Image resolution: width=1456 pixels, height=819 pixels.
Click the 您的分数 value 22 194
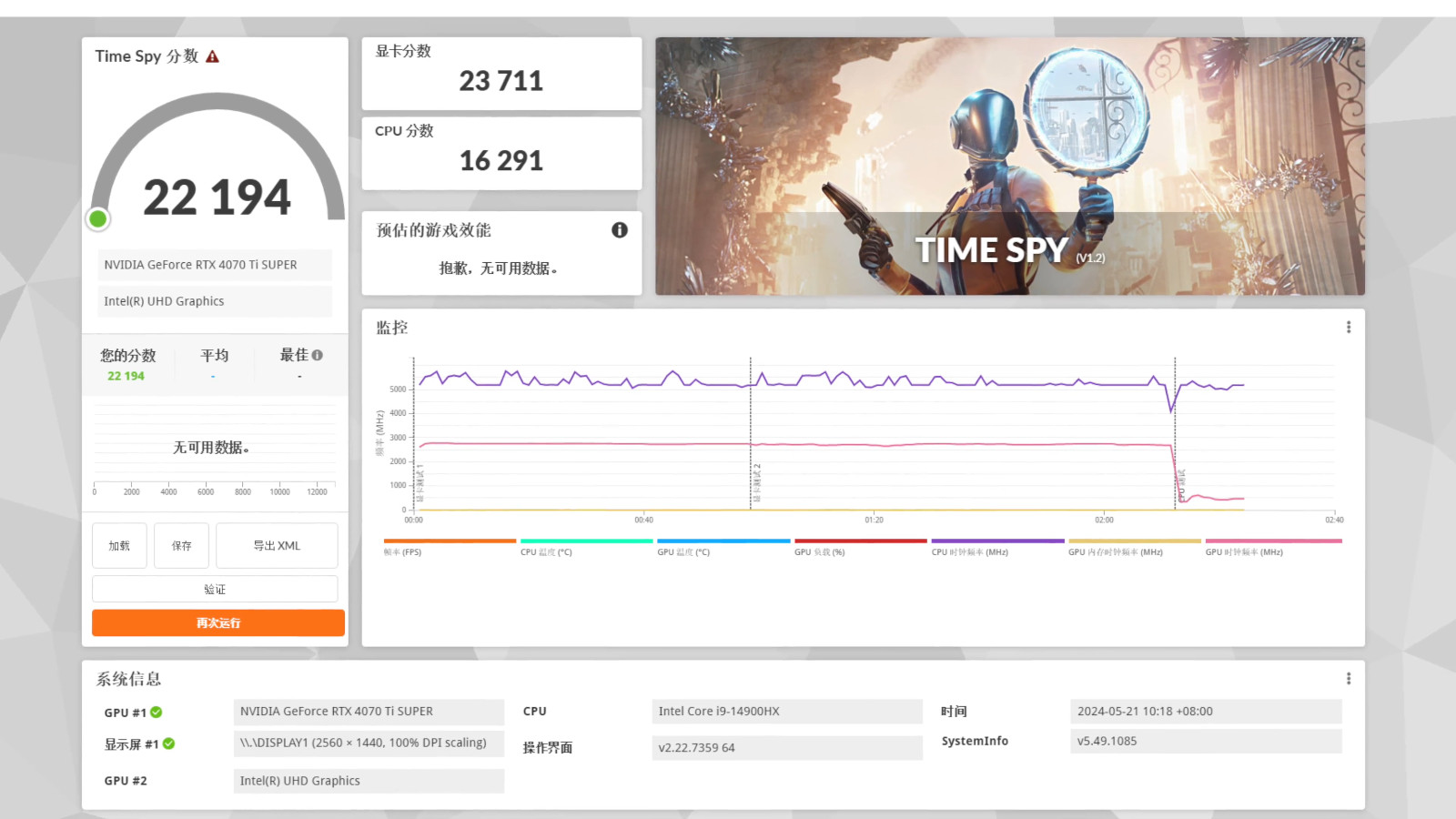click(126, 376)
